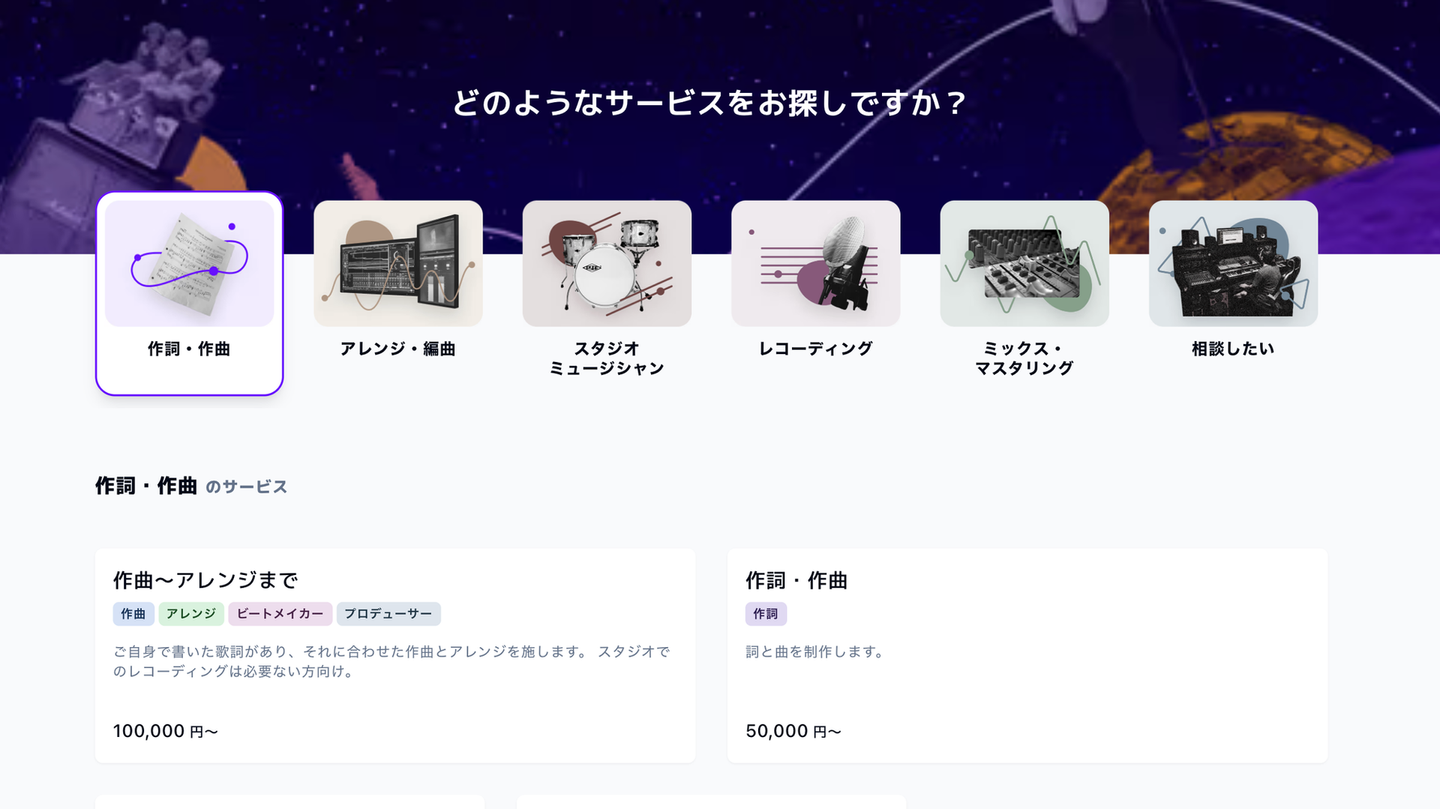Select the 作詞・作曲 sheet music icon
The width and height of the screenshot is (1440, 809).
189,264
